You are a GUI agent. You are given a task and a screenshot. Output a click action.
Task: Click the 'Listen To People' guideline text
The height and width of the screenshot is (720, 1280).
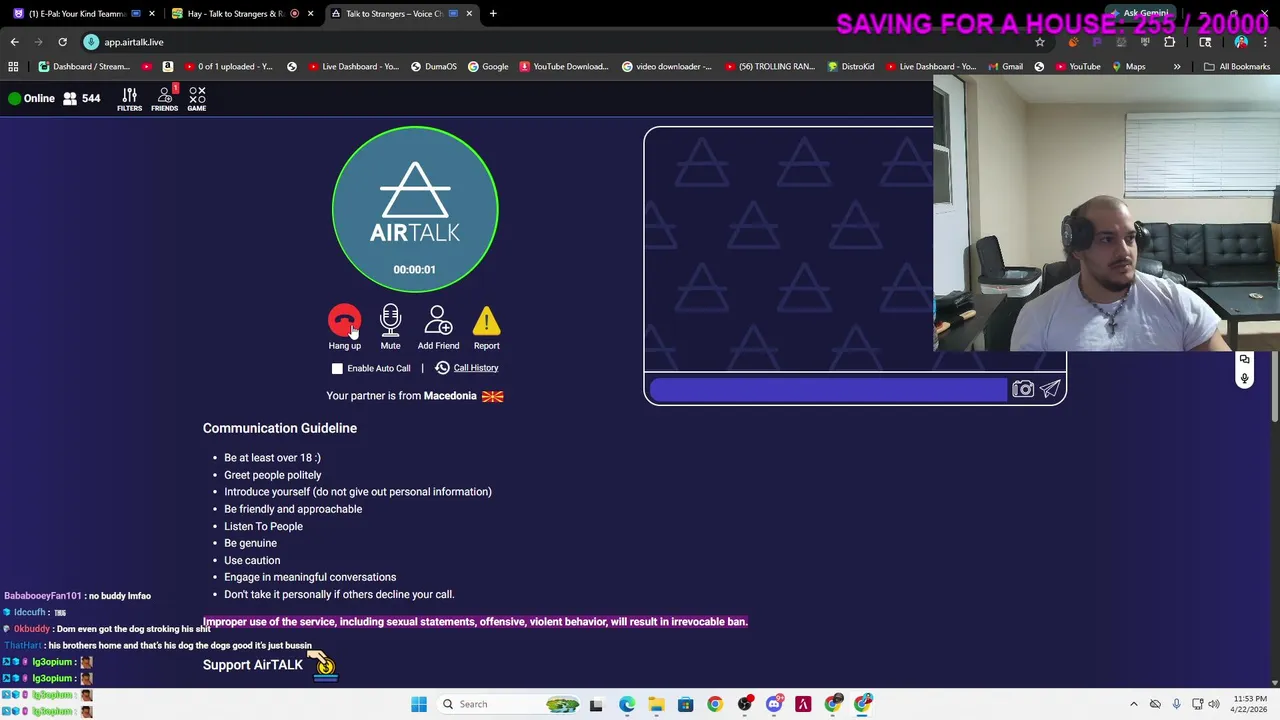263,526
